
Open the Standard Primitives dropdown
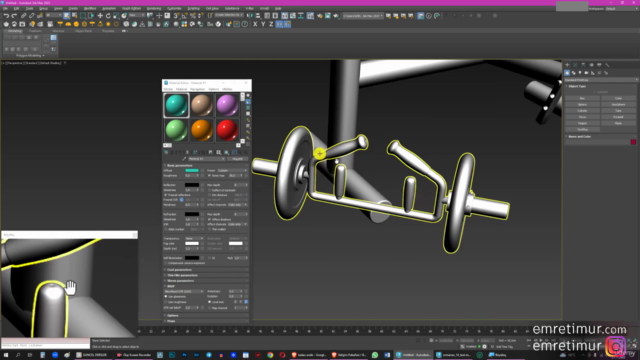(x=601, y=80)
